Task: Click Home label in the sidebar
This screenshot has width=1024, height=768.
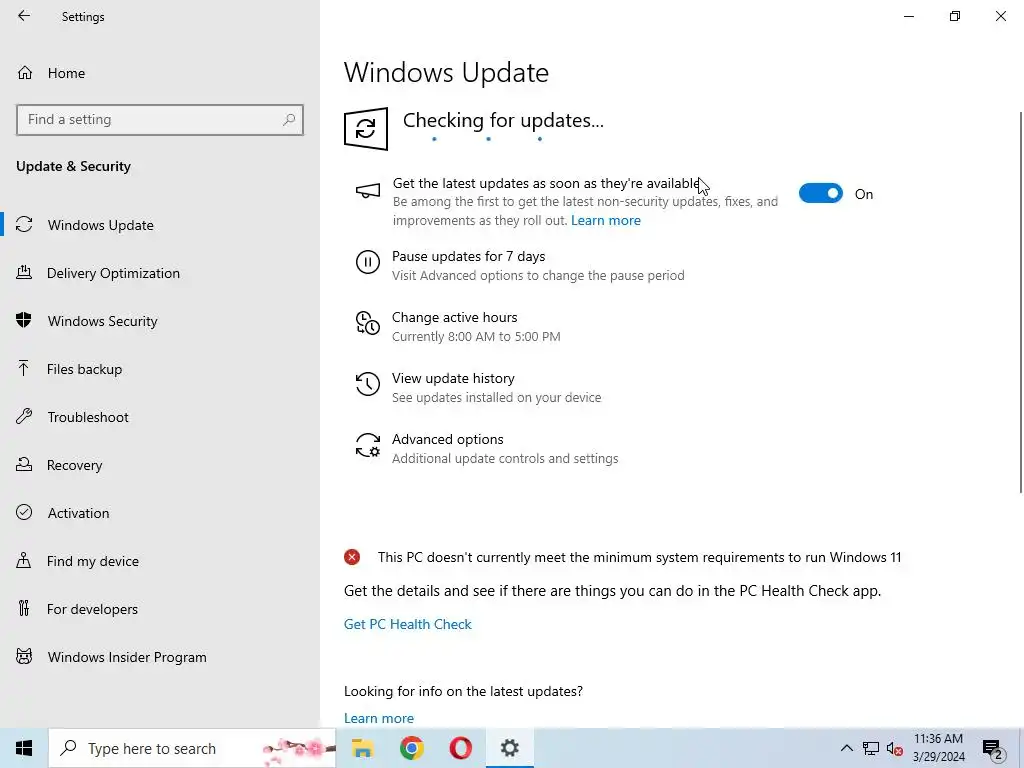Action: point(66,73)
